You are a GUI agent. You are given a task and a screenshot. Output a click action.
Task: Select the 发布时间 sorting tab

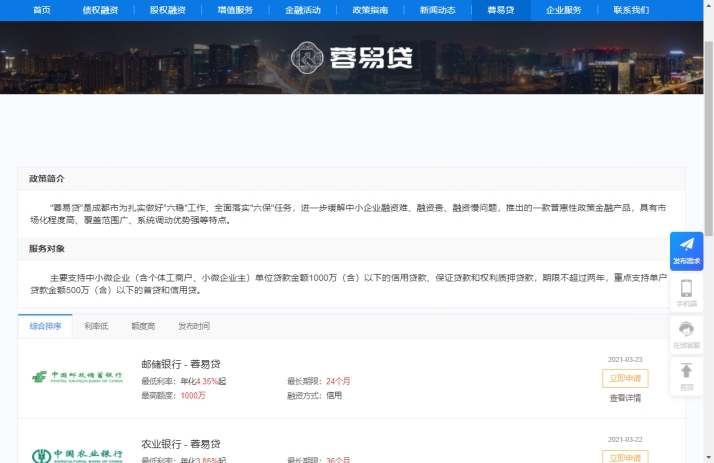click(194, 326)
